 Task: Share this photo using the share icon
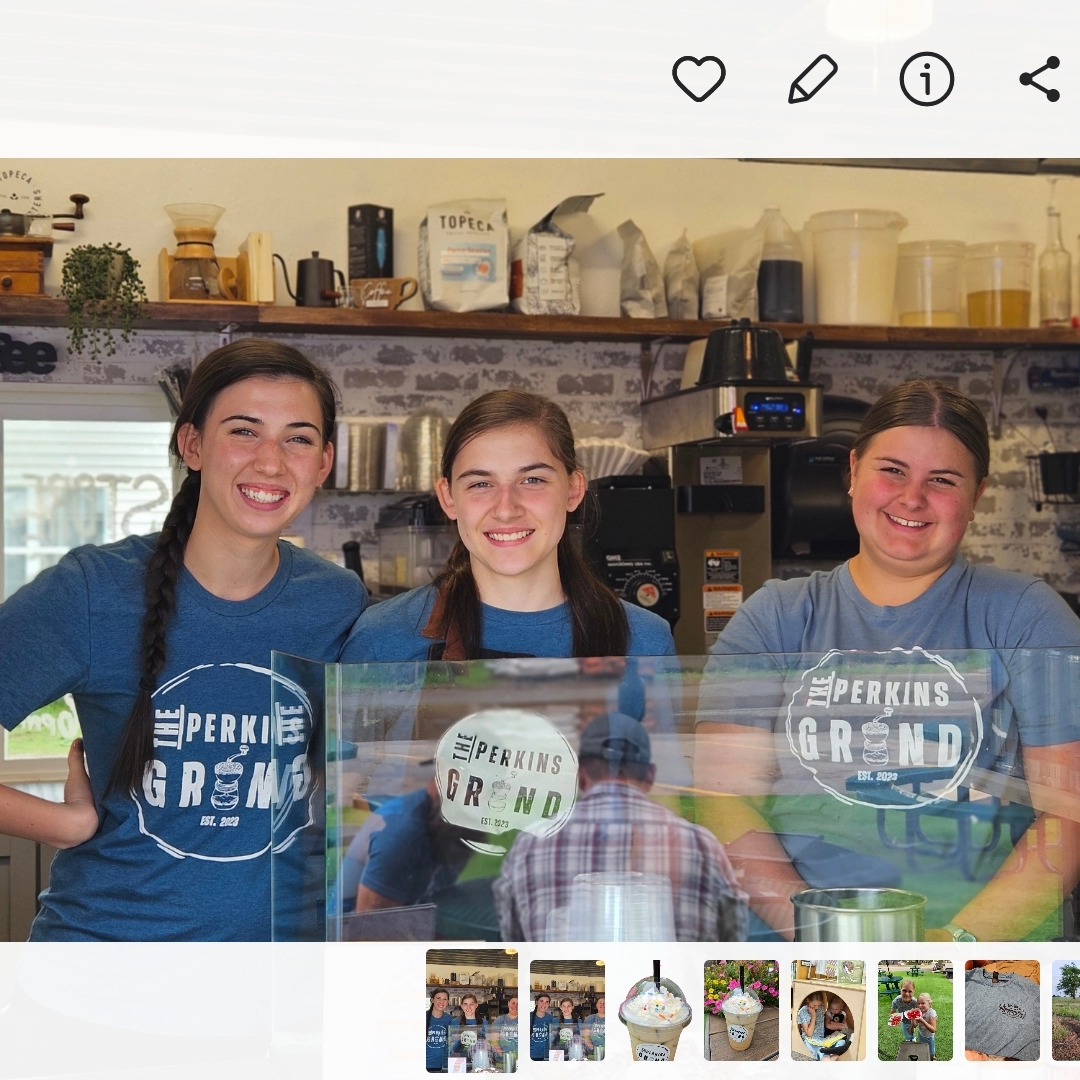(x=1039, y=79)
